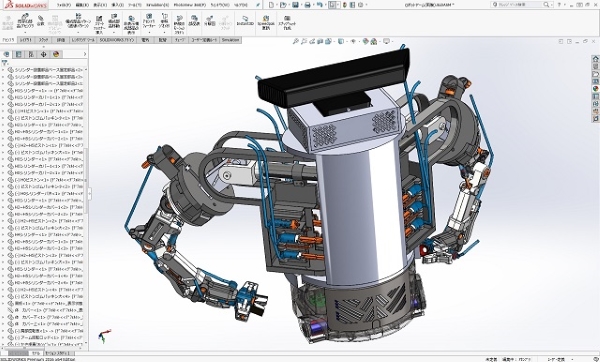
Task: Open a file using the Open icon
Action: [283, 5]
